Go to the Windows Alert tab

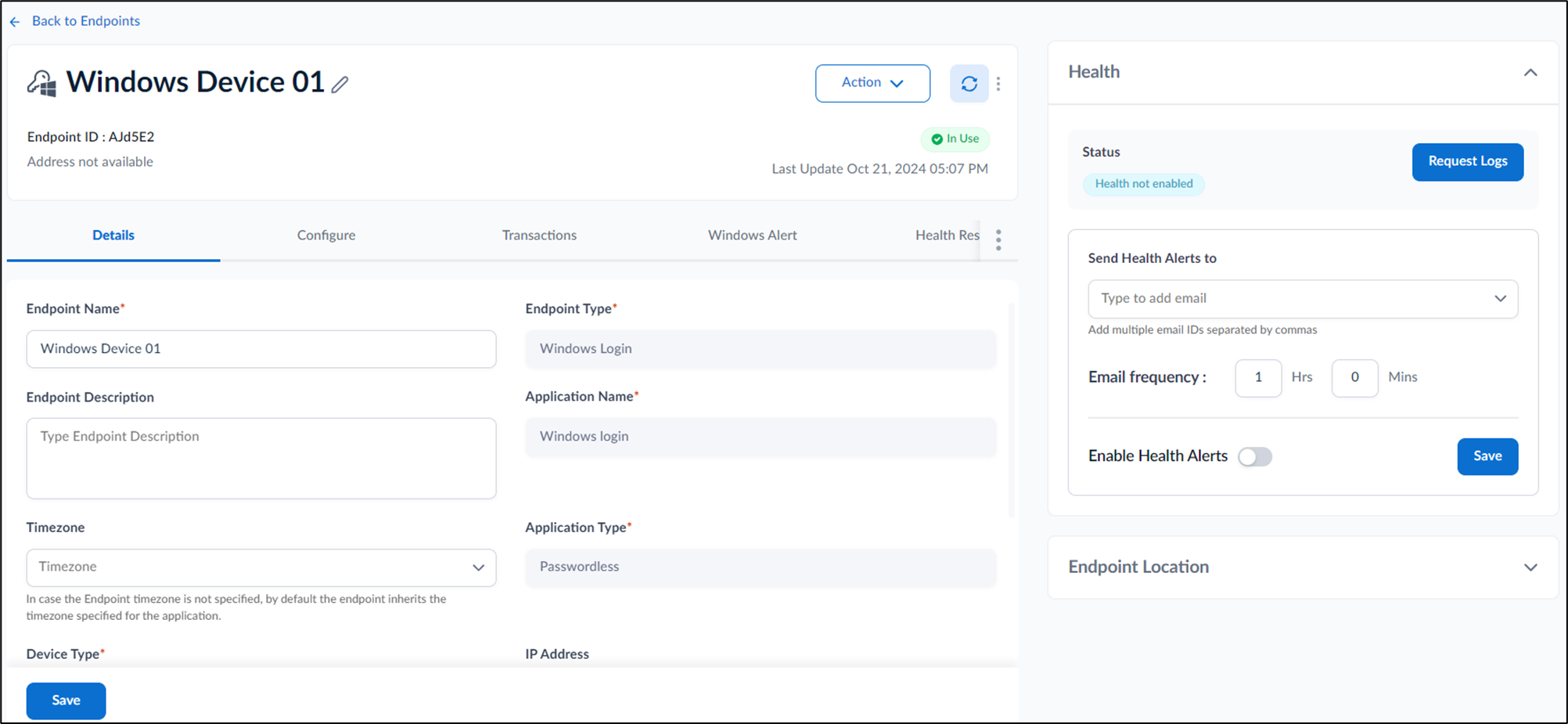753,236
